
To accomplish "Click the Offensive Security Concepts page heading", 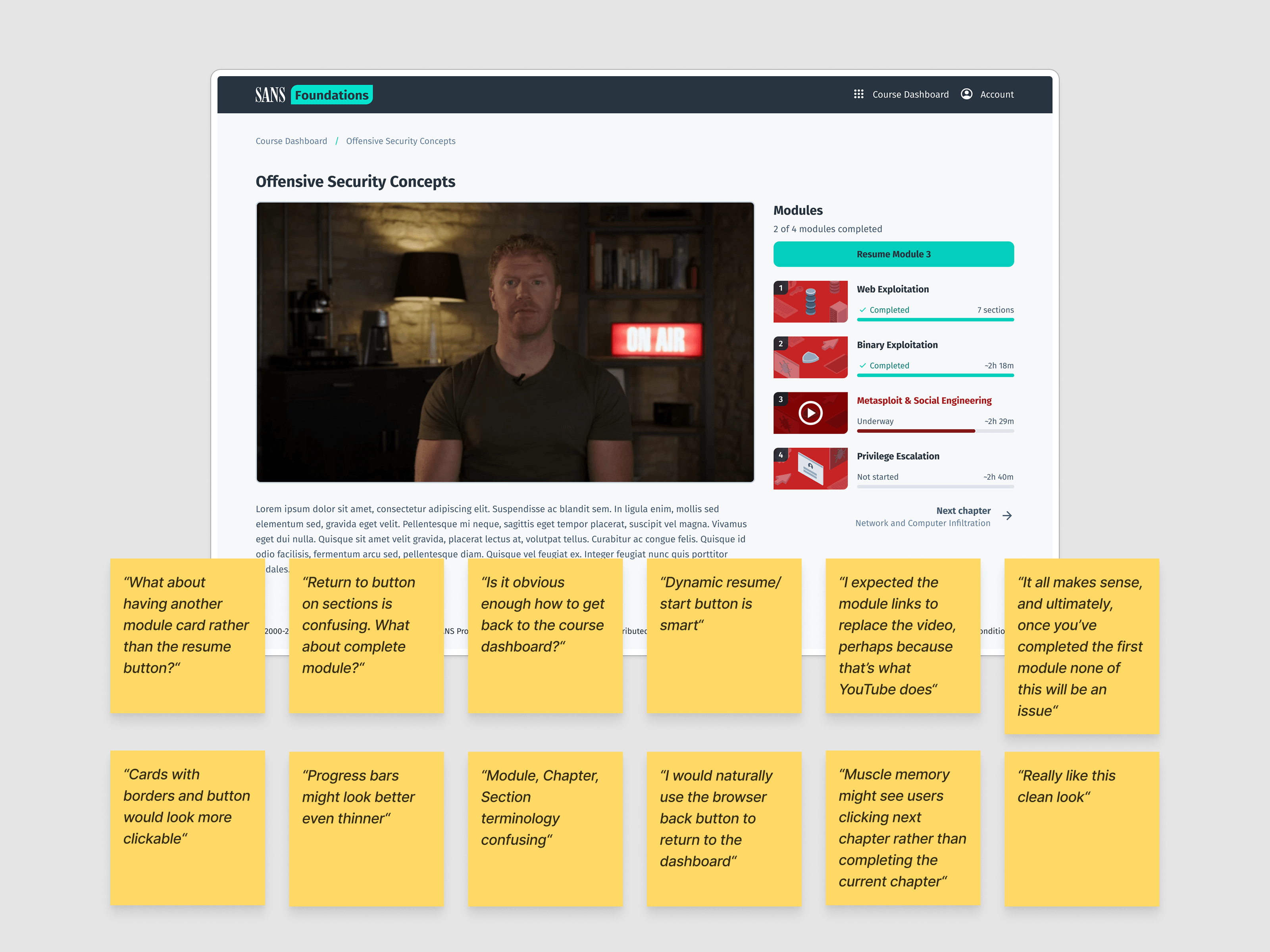I will tap(355, 181).
